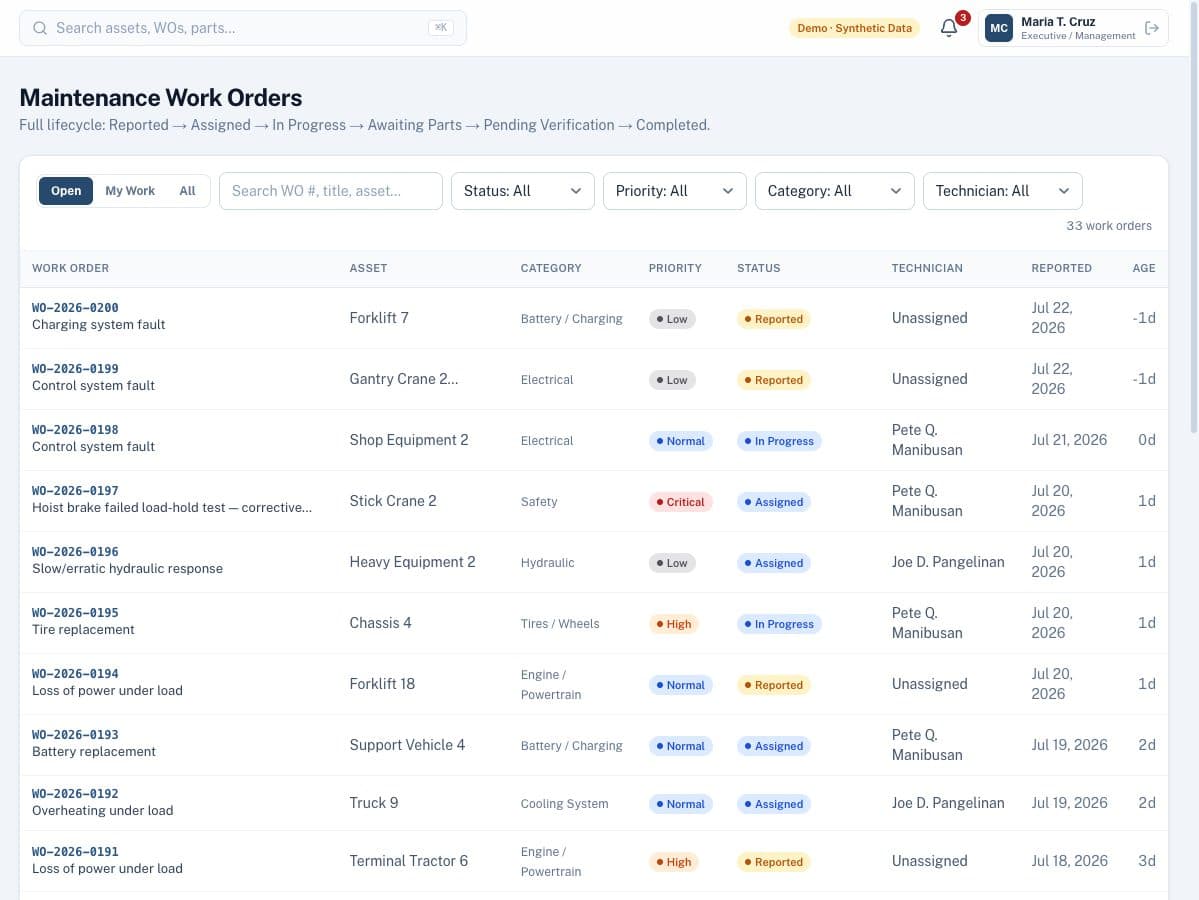Open the notifications bell

[948, 28]
